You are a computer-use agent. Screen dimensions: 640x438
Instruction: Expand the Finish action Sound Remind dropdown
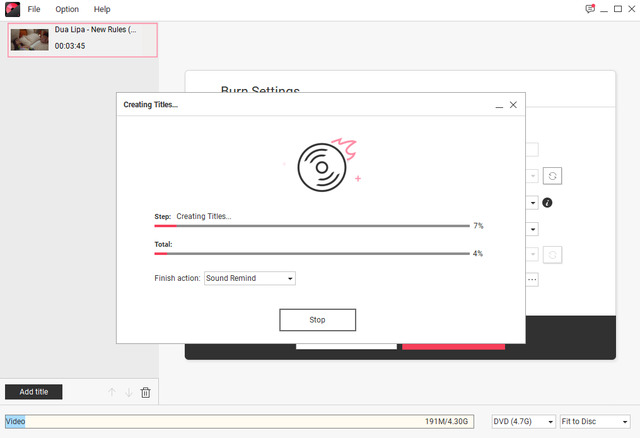pyautogui.click(x=249, y=278)
